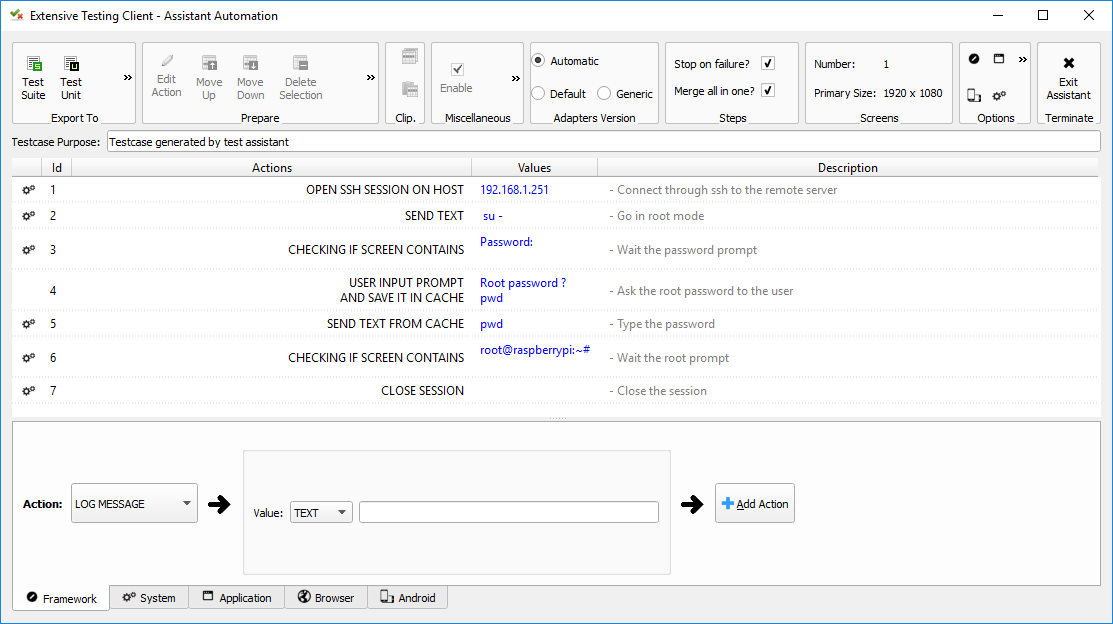Expand the Options group overflow chevron
Viewport: 1113px width, 624px height.
click(1022, 60)
